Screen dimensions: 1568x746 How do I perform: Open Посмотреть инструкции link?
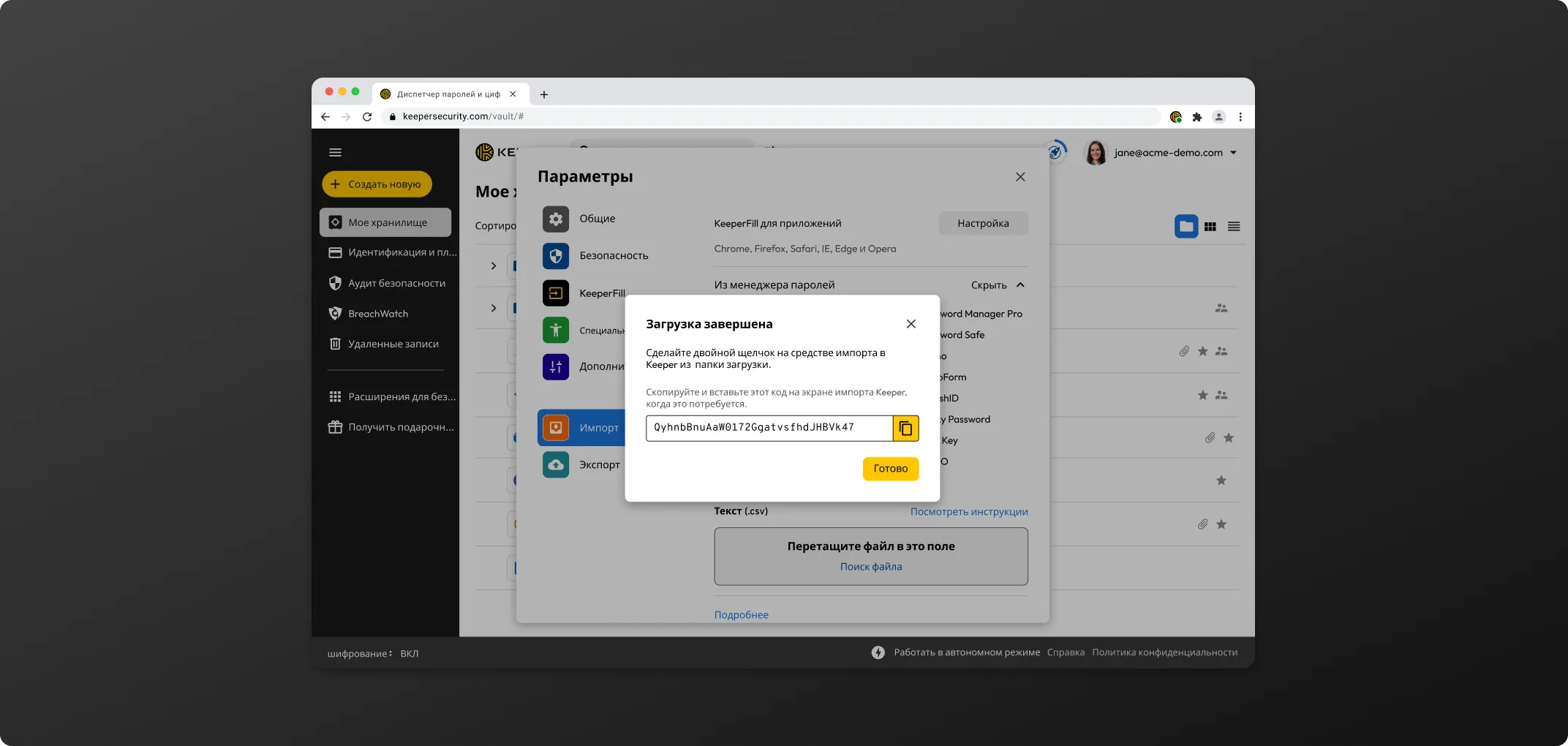[969, 512]
